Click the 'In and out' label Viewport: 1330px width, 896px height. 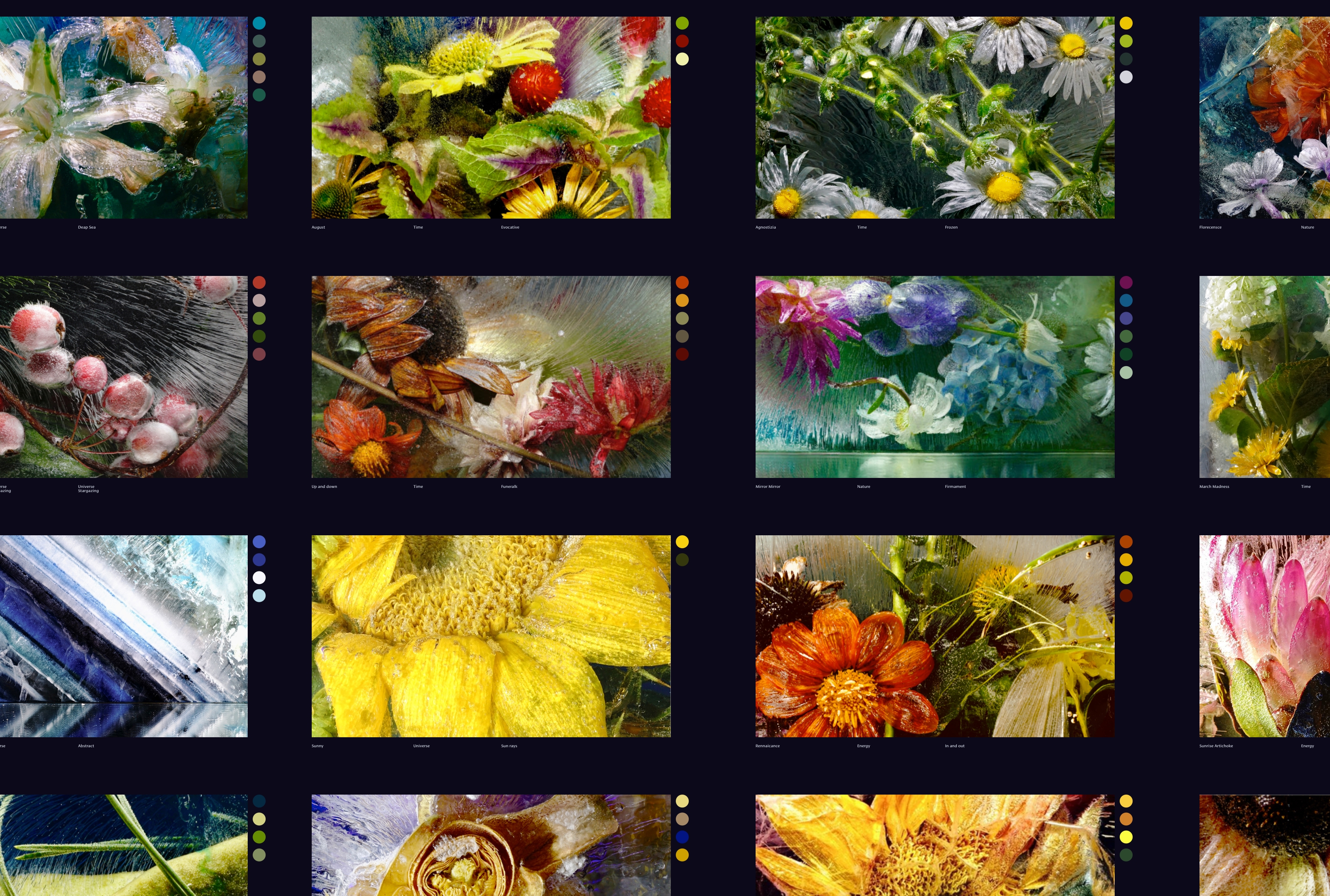tap(955, 746)
